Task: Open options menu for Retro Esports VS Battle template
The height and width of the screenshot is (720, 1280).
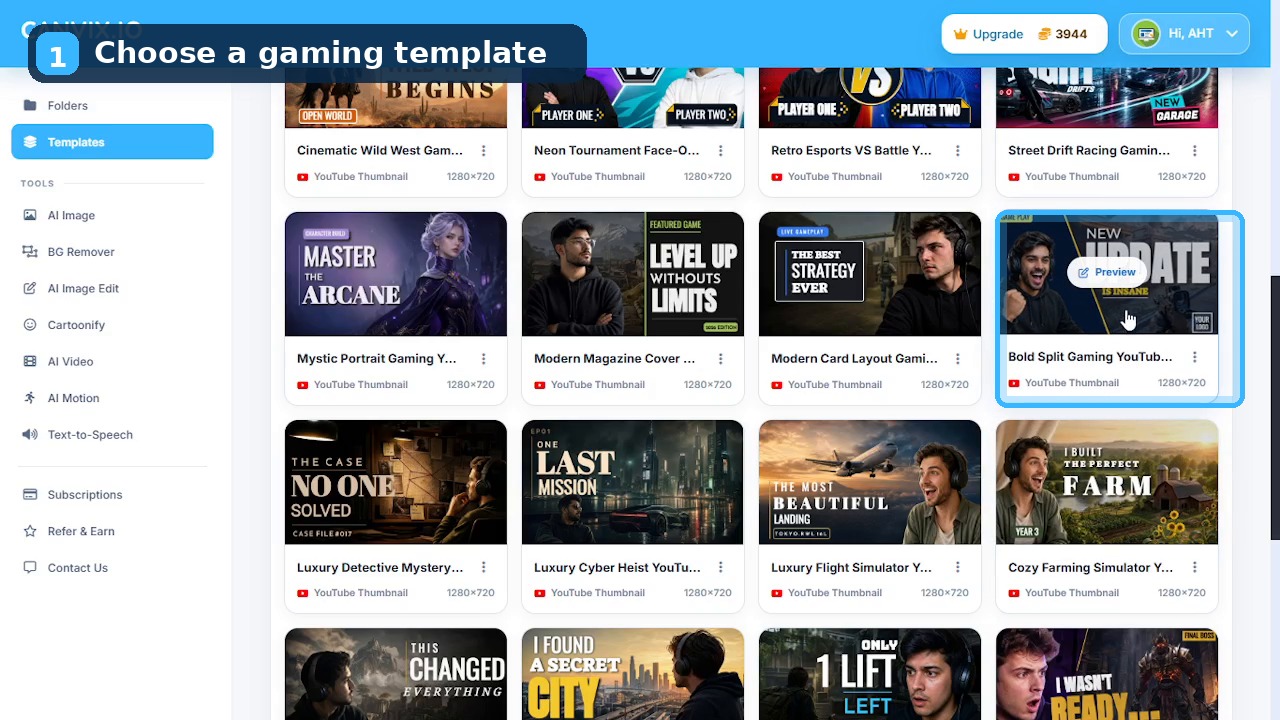Action: pos(957,151)
